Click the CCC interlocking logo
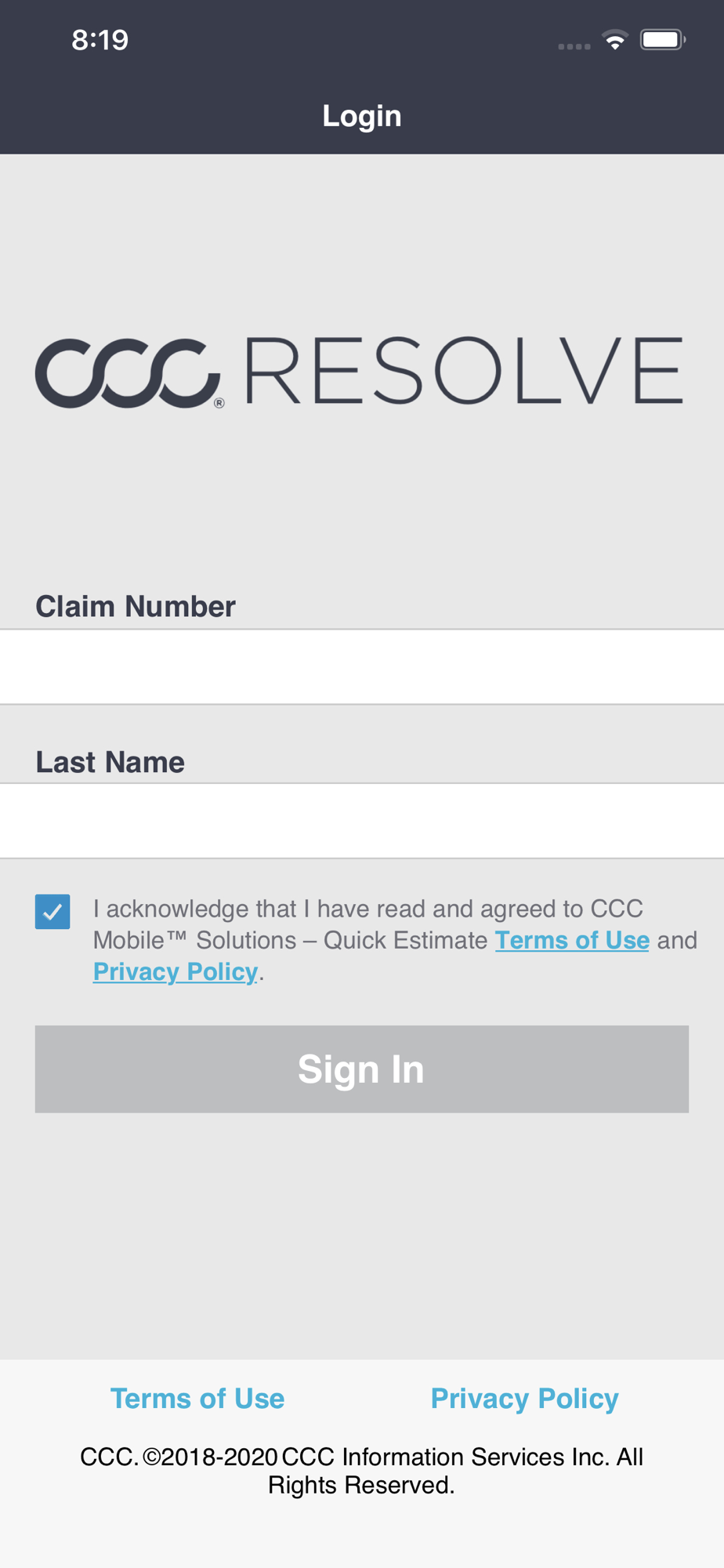The height and width of the screenshot is (1568, 724). (125, 373)
